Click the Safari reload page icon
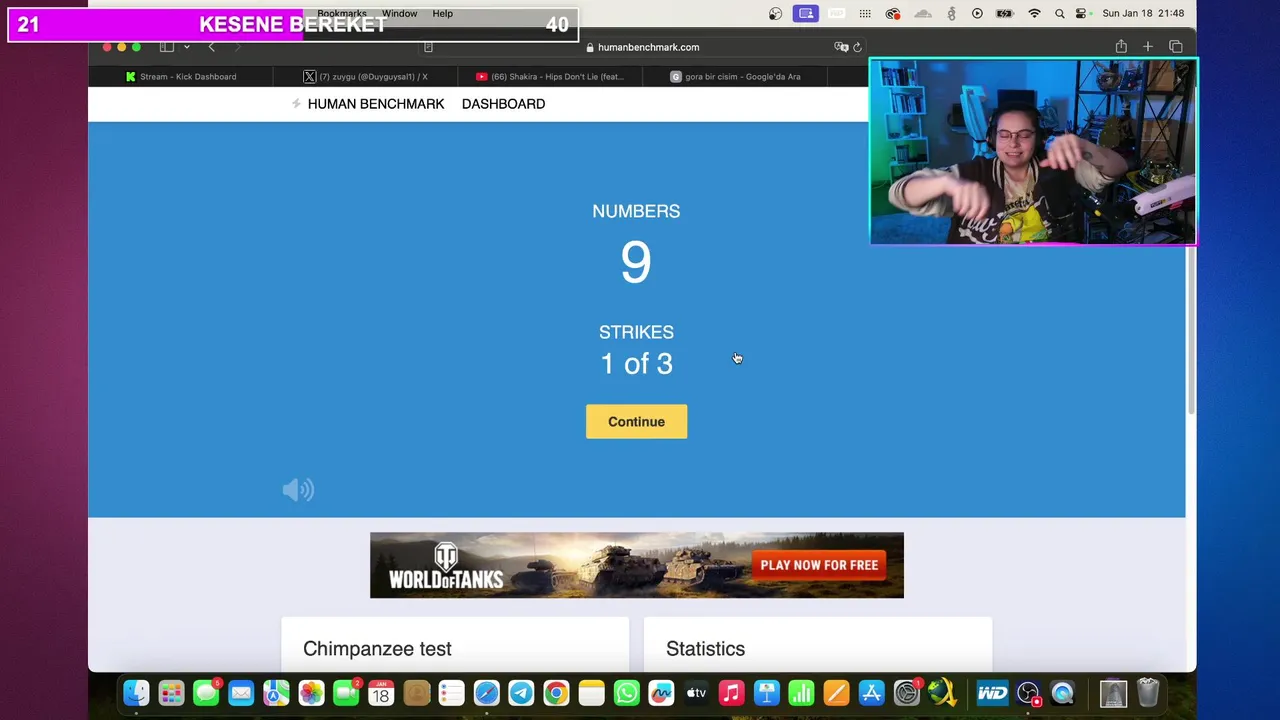This screenshot has height=720, width=1280. pos(857,47)
